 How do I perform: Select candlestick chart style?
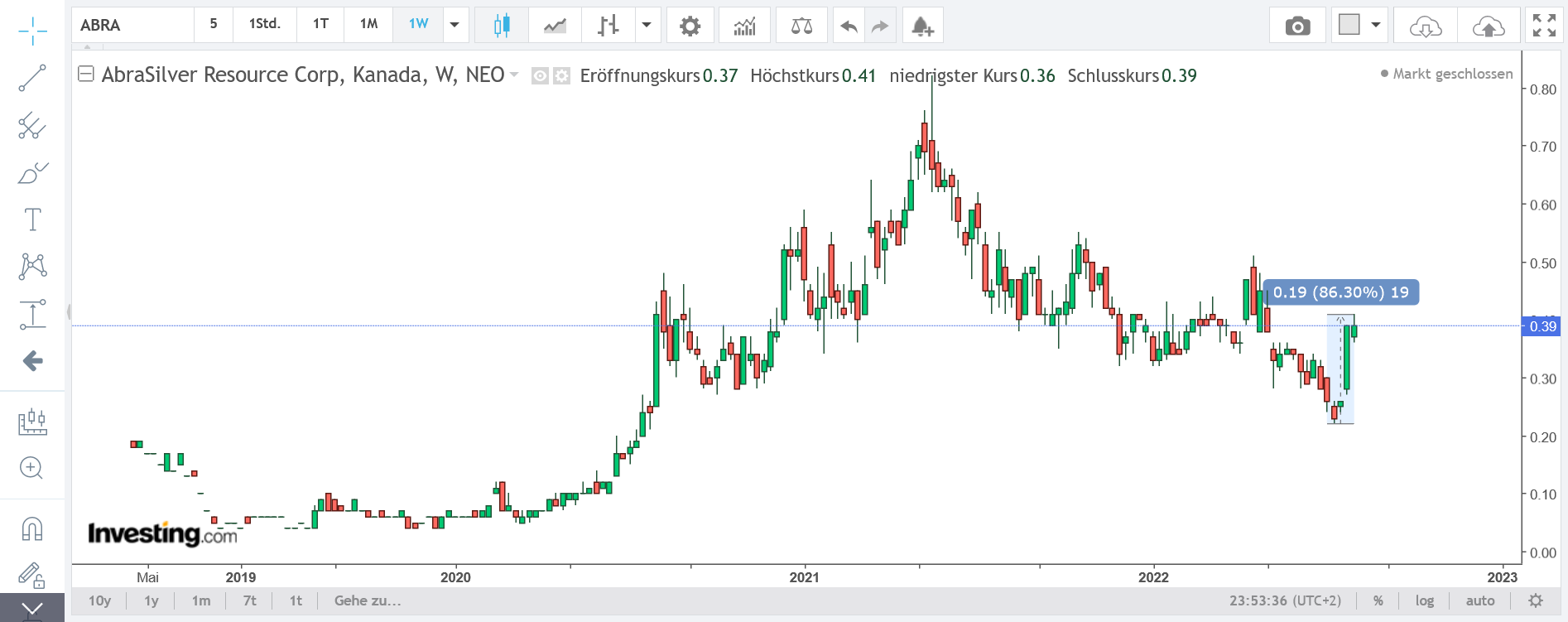click(x=502, y=26)
